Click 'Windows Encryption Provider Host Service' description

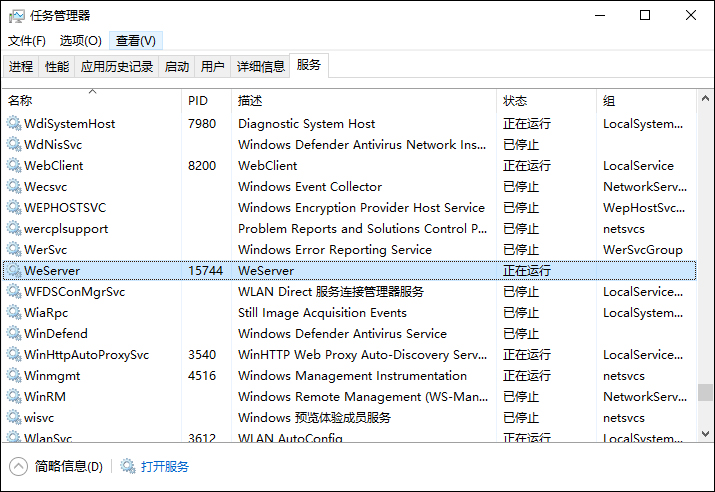point(361,208)
